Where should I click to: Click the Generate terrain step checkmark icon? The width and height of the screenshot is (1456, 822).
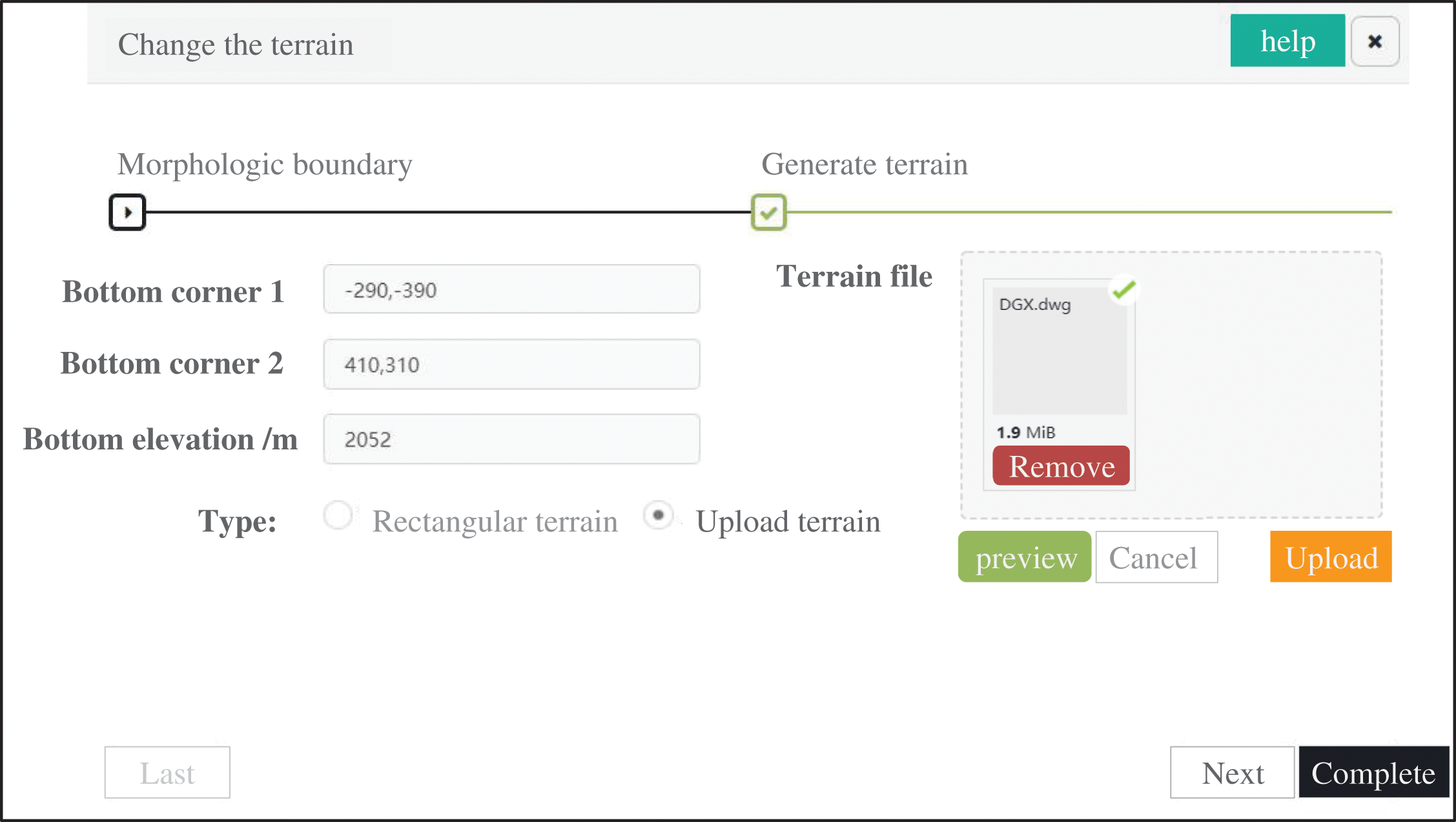click(x=768, y=212)
